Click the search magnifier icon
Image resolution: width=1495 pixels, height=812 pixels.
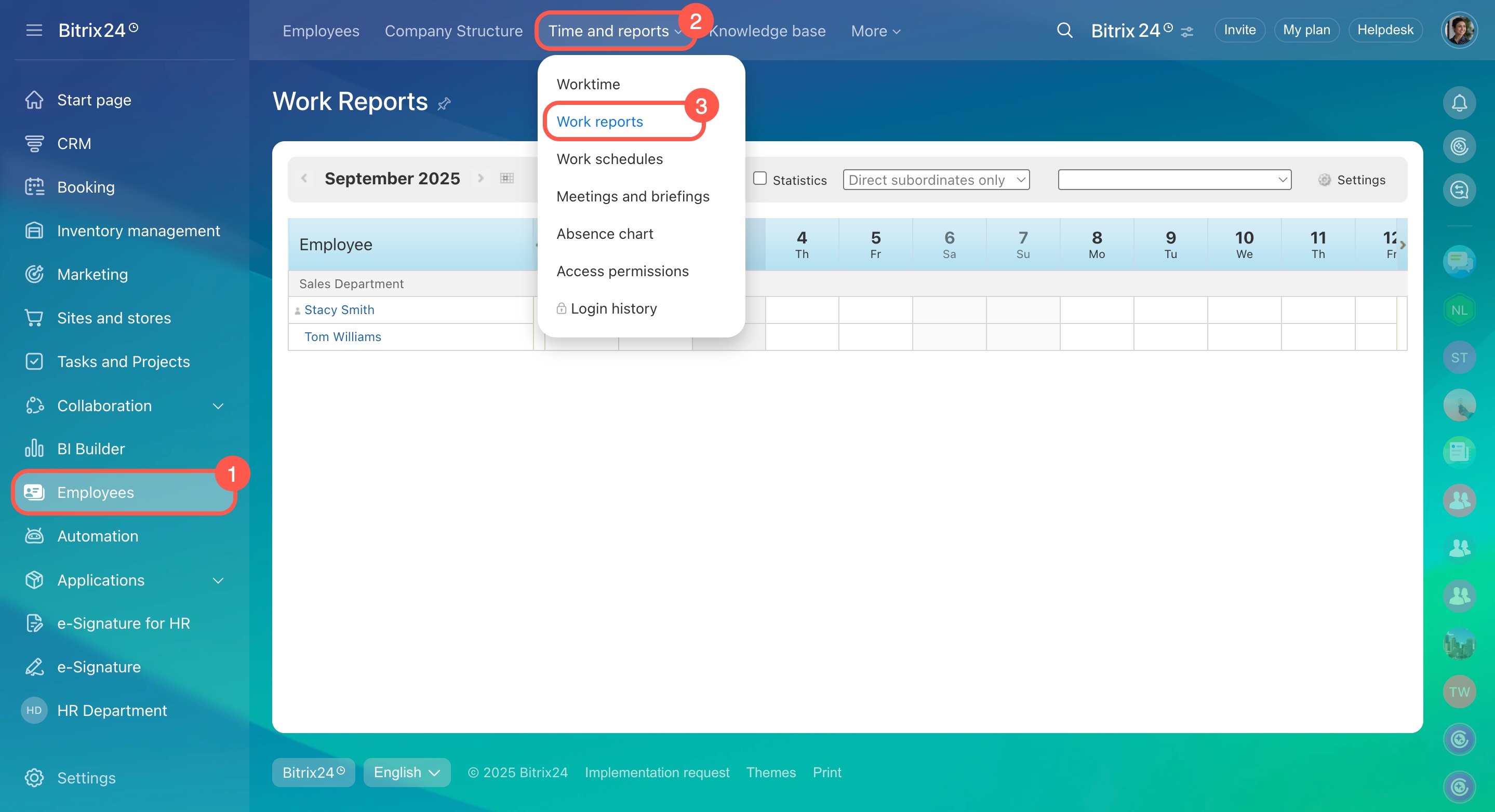(1064, 30)
